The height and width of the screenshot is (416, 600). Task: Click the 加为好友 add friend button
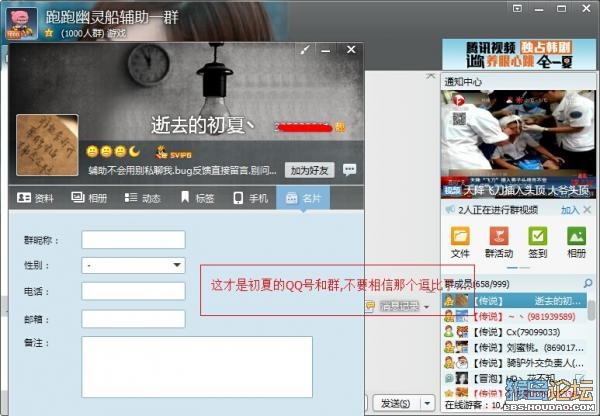(x=309, y=170)
